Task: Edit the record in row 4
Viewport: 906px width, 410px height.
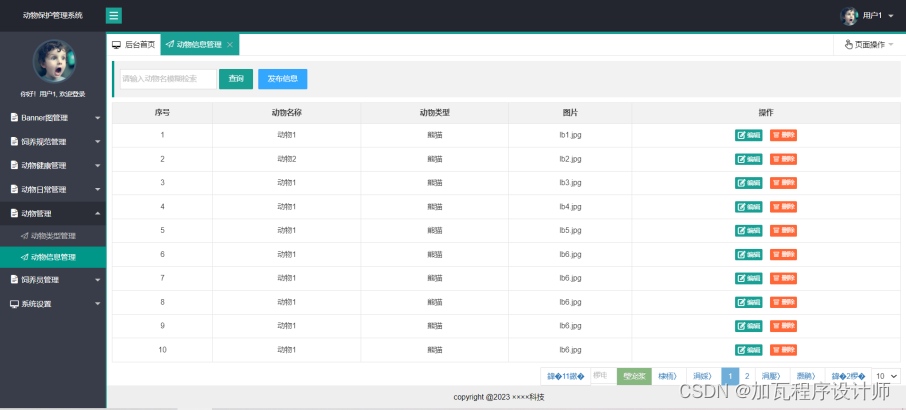Action: tap(748, 207)
